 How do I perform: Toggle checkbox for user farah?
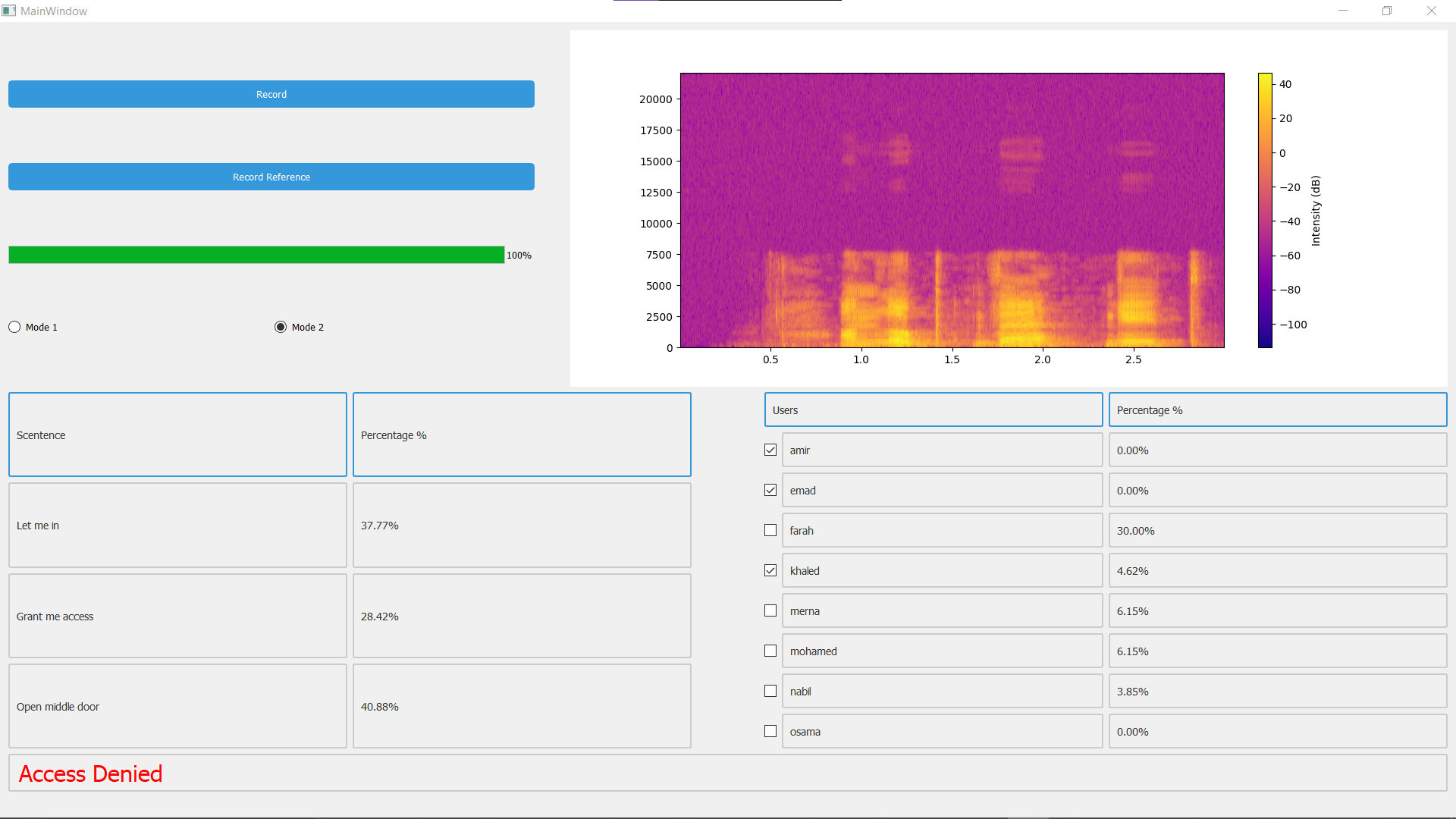(x=770, y=530)
